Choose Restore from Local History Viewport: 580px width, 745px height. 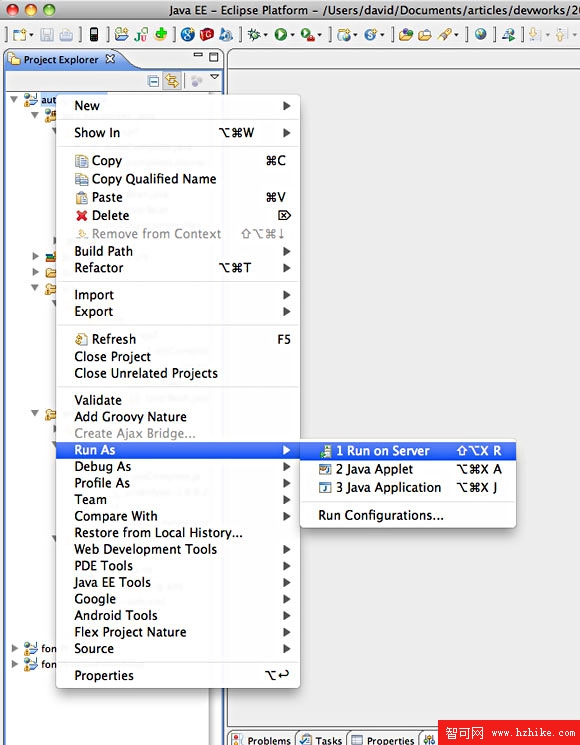coord(178,532)
